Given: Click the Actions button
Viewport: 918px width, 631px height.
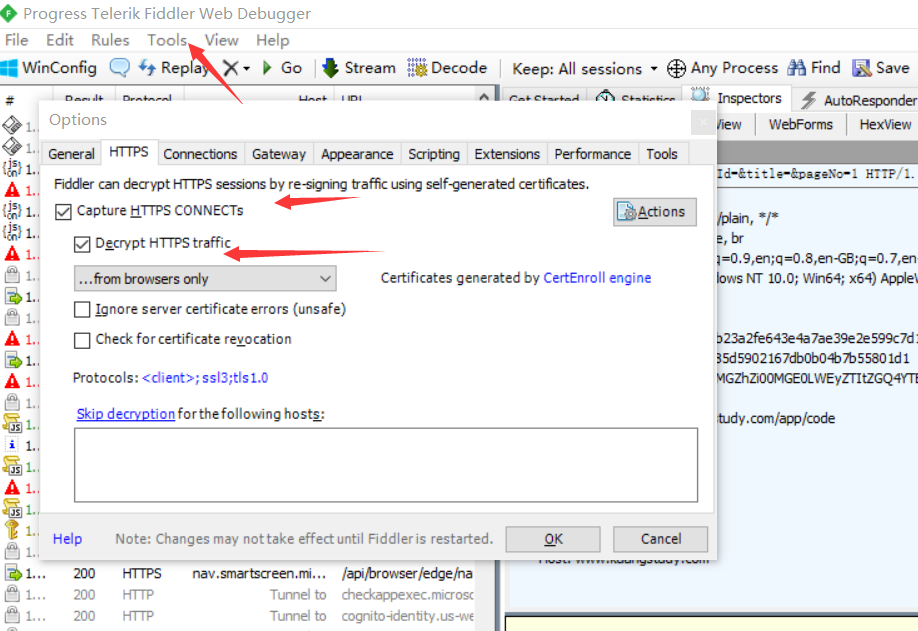Looking at the screenshot, I should coord(654,211).
